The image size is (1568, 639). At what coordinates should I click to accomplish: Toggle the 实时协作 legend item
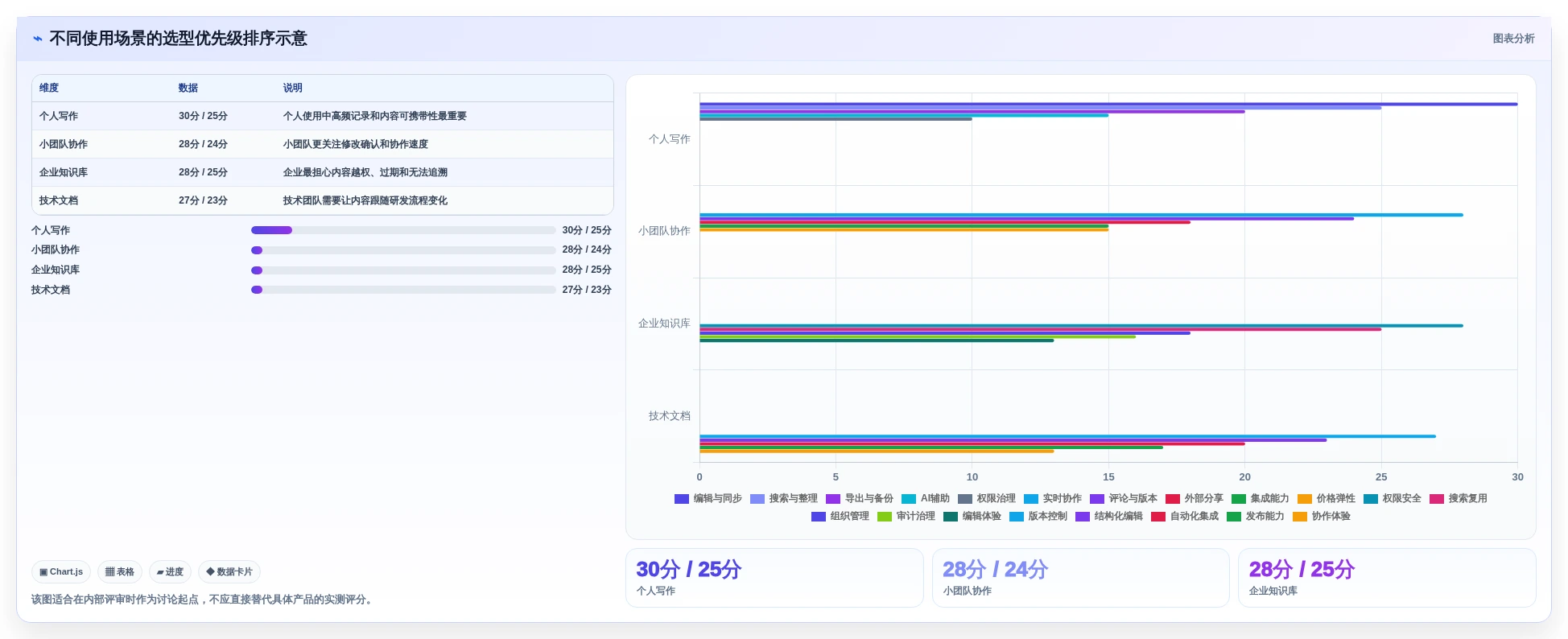click(1053, 499)
